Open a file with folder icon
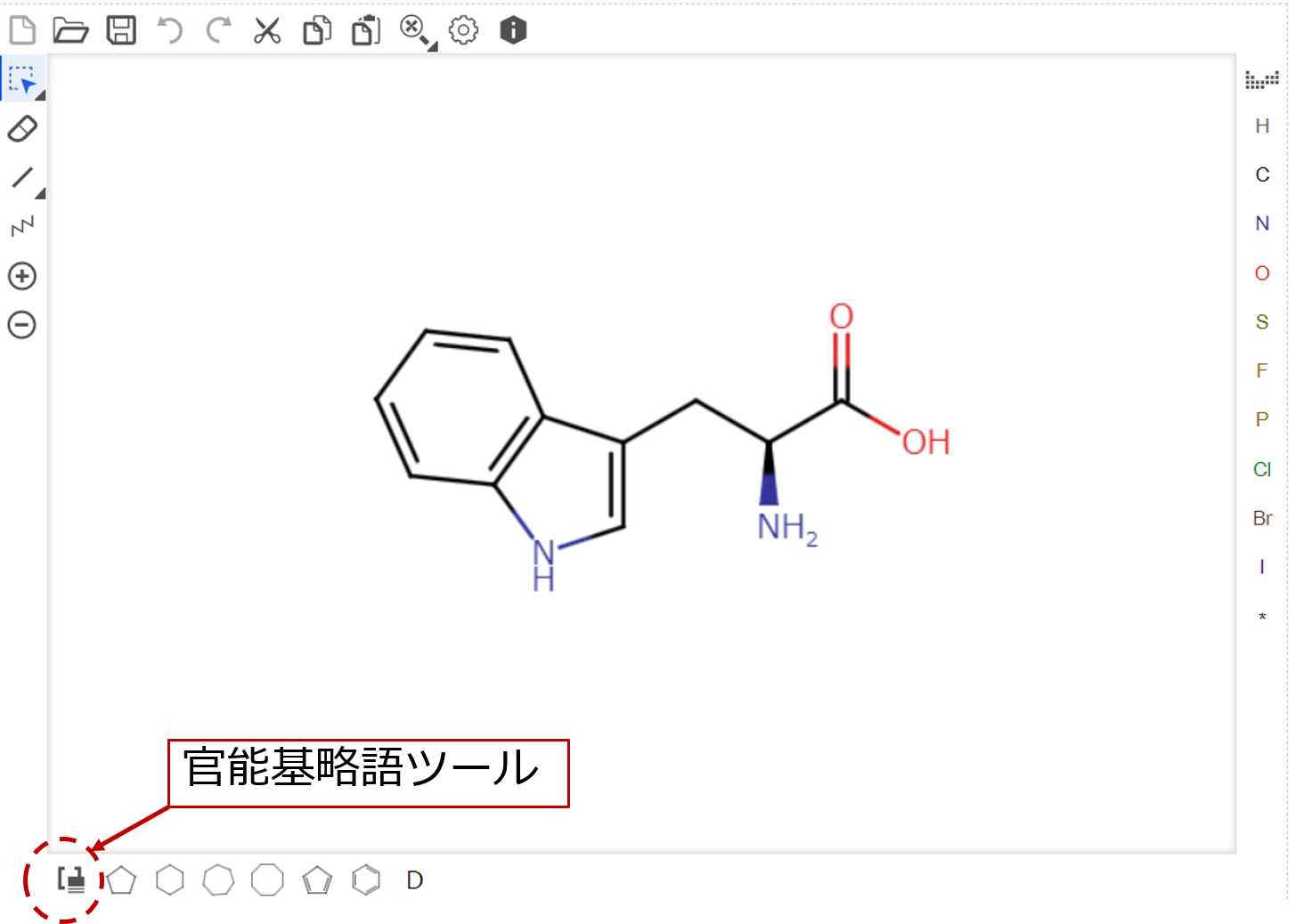This screenshot has height=924, width=1295. tap(70, 30)
